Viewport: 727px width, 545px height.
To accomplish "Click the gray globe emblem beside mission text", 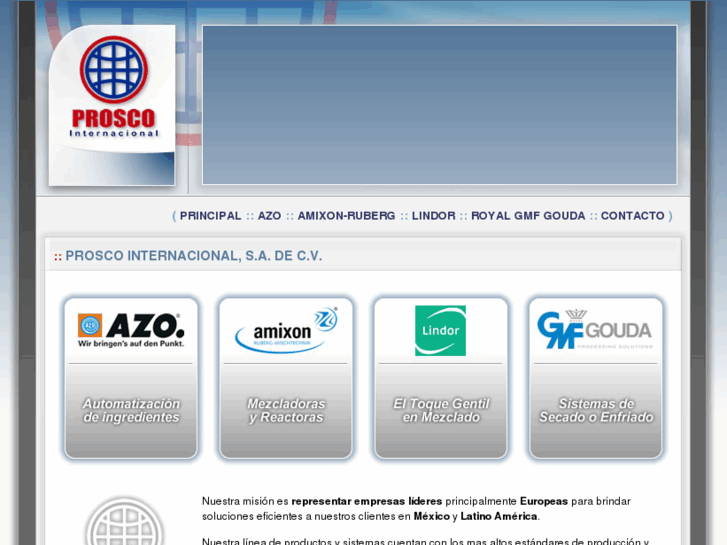I will click(x=124, y=522).
